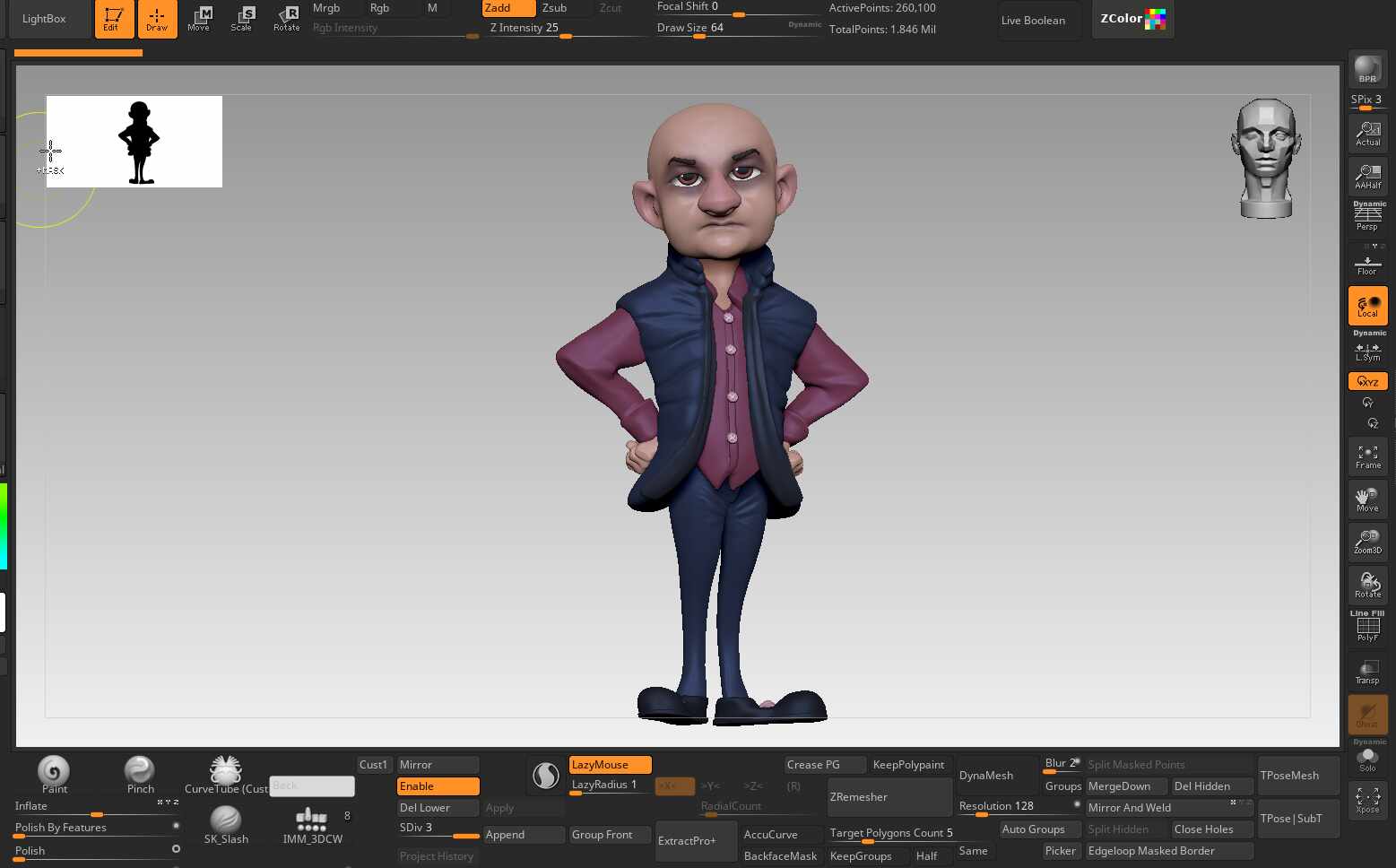
Task: Select the Pinch brush
Action: coord(140,774)
